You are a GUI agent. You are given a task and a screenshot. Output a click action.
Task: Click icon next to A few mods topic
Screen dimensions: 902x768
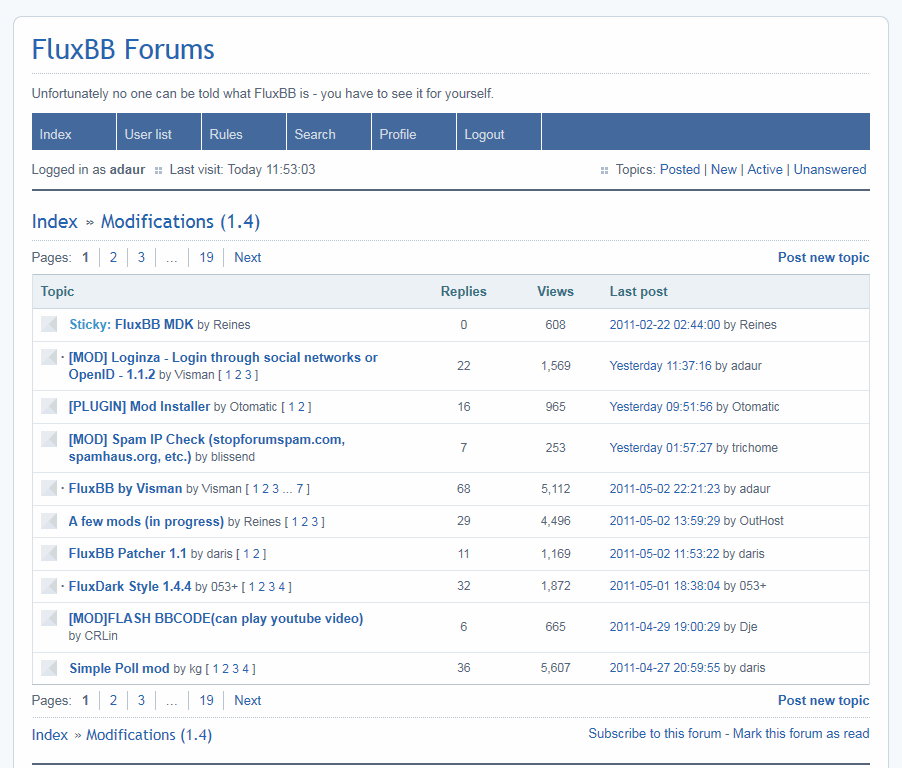49,522
